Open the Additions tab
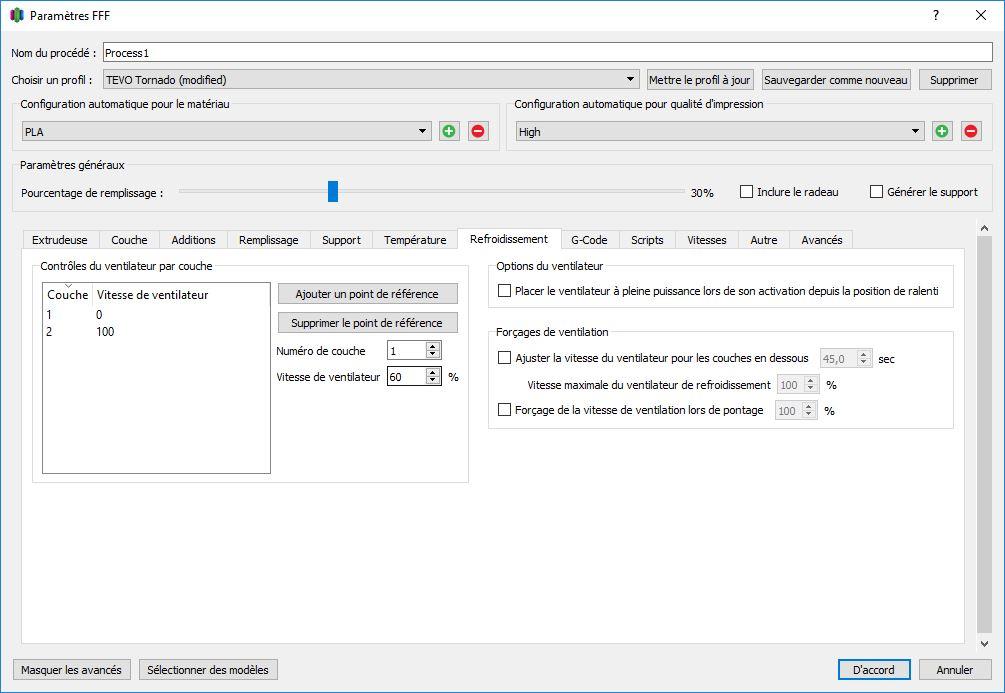This screenshot has width=1005, height=693. [x=193, y=240]
